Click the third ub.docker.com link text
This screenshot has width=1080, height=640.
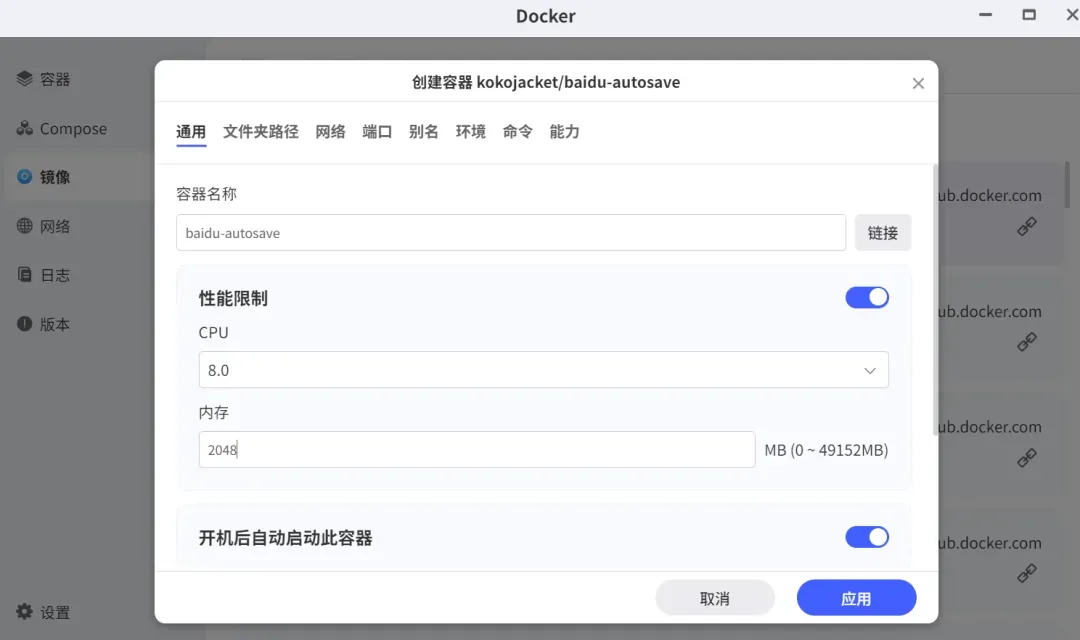coord(990,427)
